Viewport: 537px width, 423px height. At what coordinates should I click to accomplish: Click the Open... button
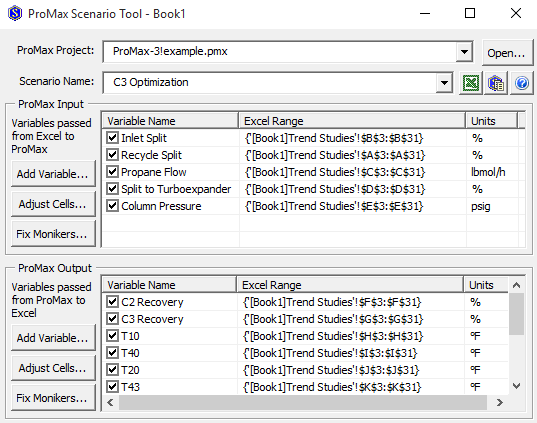tap(507, 53)
